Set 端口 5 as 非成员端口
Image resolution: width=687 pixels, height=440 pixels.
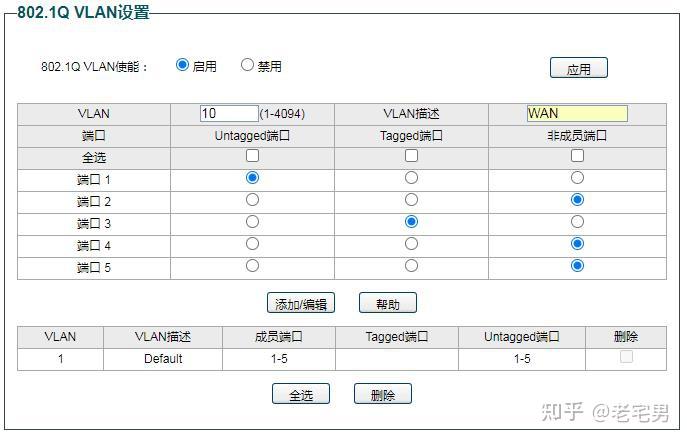point(577,265)
